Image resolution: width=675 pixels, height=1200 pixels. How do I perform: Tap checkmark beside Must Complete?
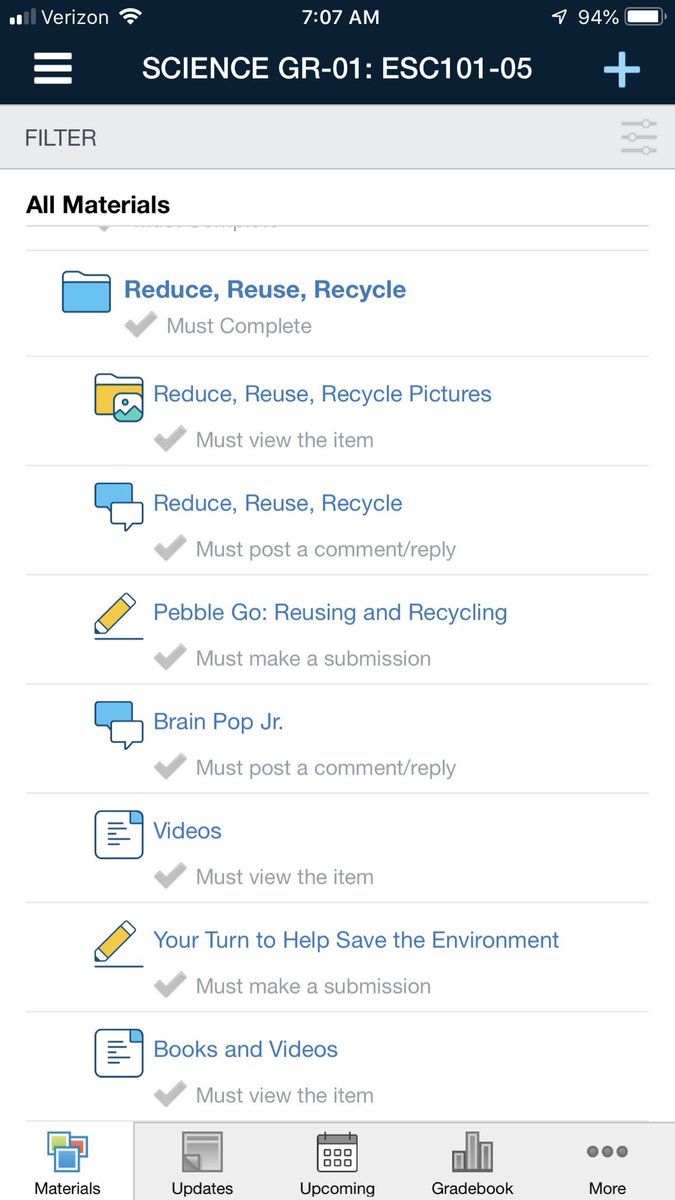[x=140, y=325]
